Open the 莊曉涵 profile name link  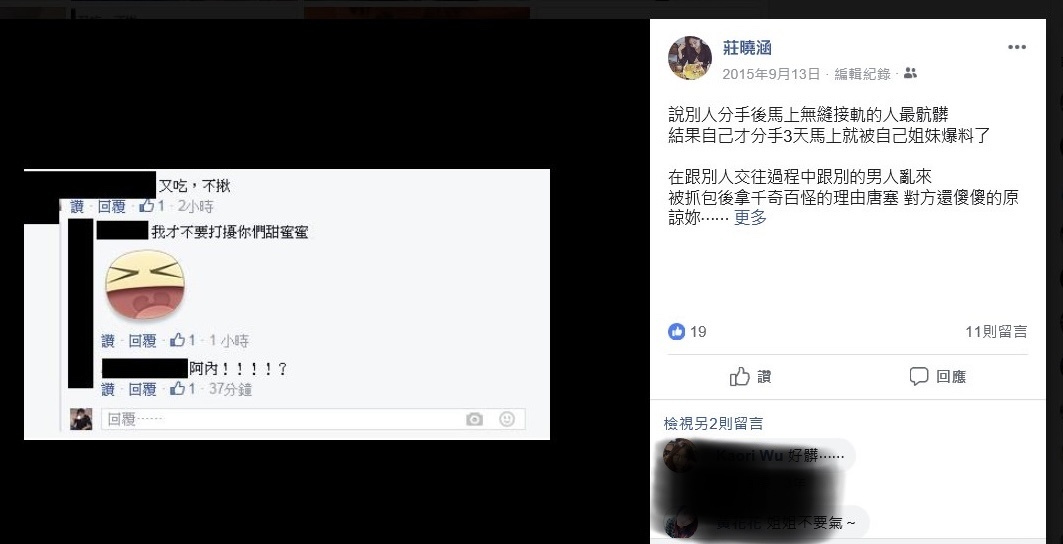[x=748, y=48]
